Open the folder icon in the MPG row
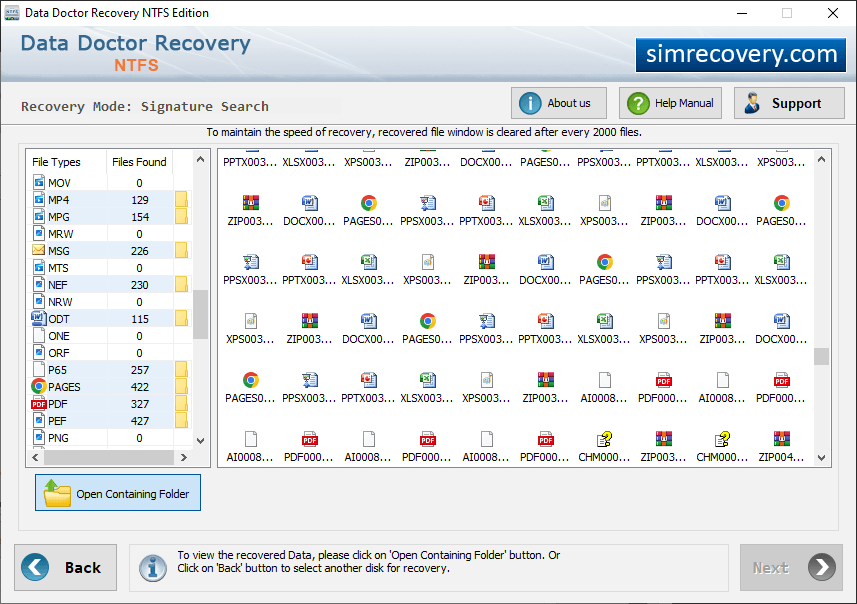Image resolution: width=857 pixels, height=604 pixels. [x=181, y=216]
